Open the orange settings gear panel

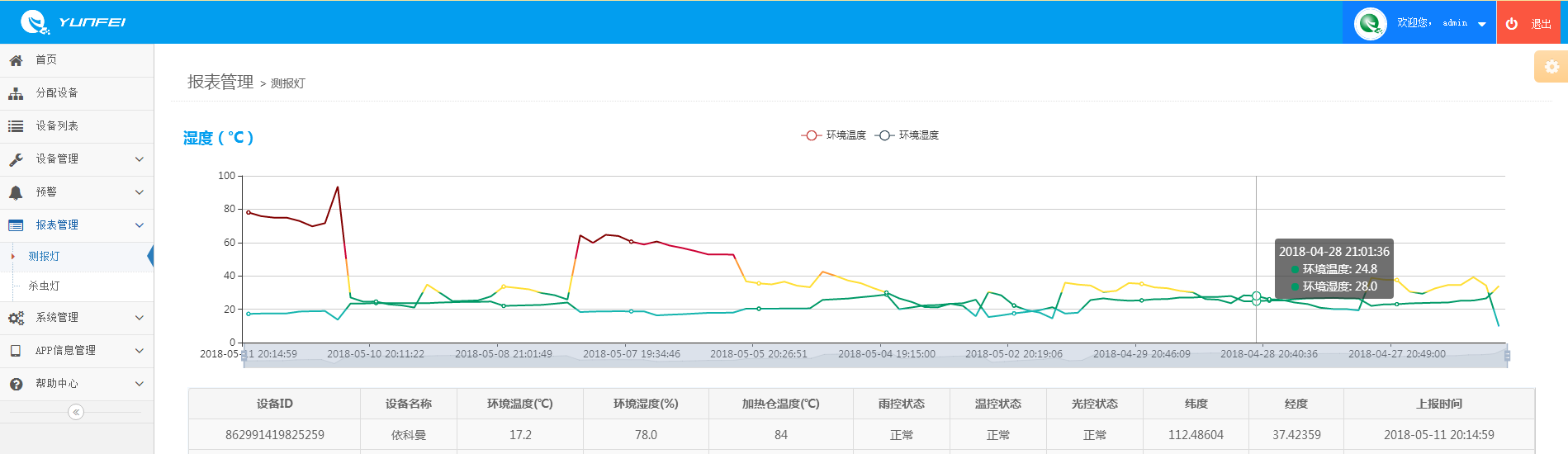click(x=1551, y=67)
